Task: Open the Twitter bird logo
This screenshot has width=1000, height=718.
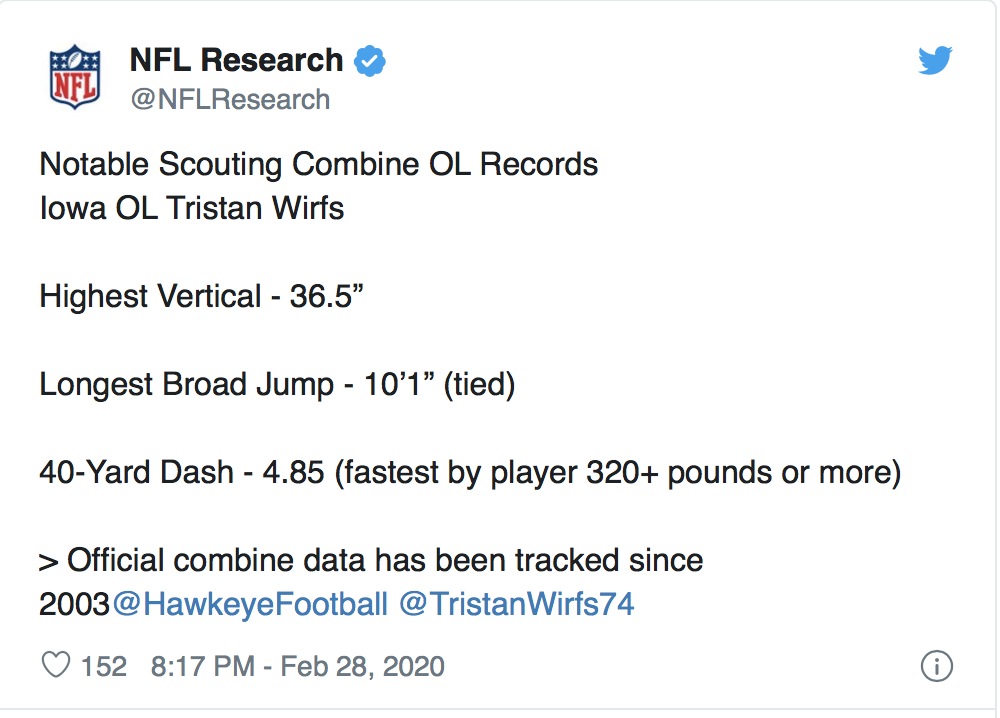Action: coord(935,61)
